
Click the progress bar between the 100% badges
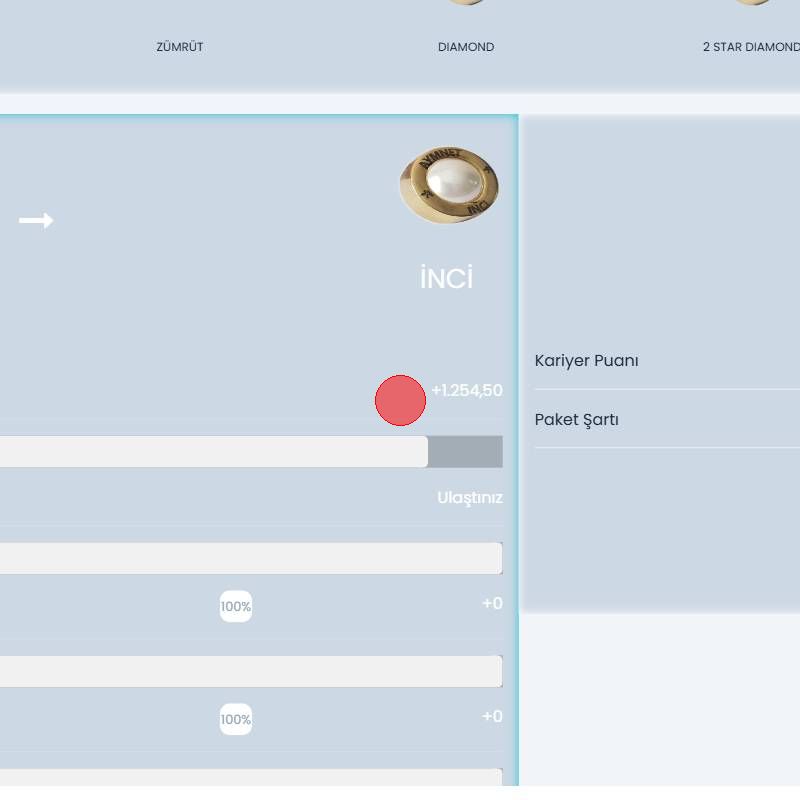point(250,671)
